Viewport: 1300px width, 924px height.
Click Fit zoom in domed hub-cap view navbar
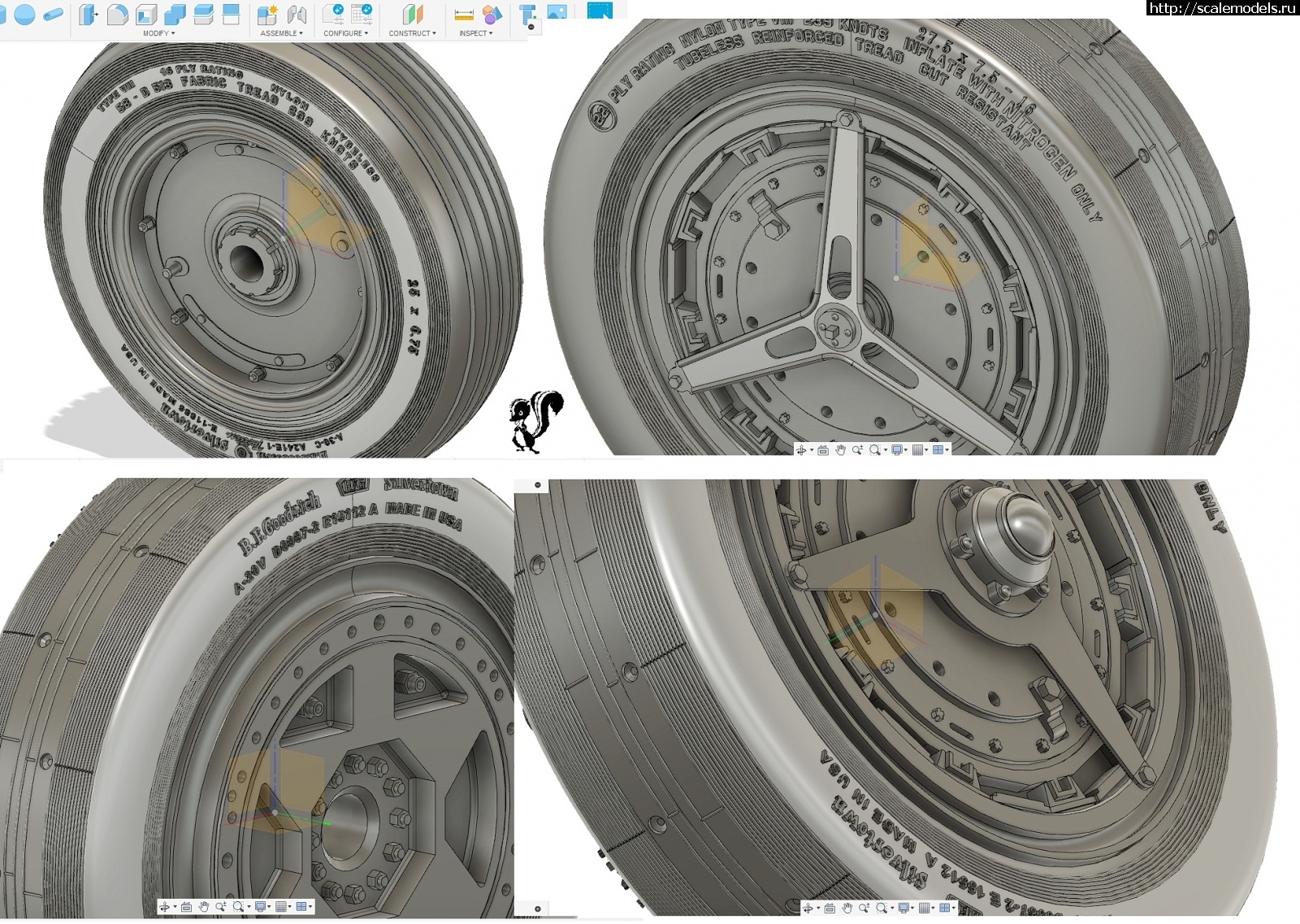[x=881, y=908]
